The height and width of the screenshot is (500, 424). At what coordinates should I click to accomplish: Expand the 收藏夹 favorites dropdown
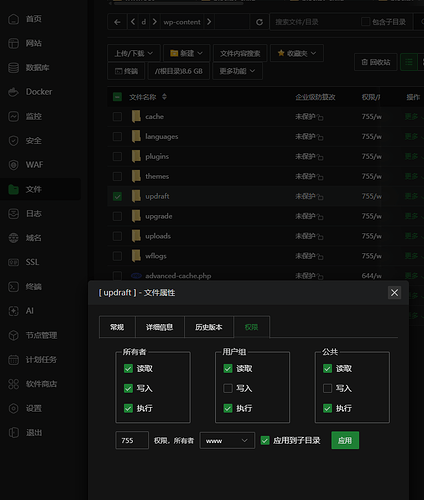[x=297, y=53]
